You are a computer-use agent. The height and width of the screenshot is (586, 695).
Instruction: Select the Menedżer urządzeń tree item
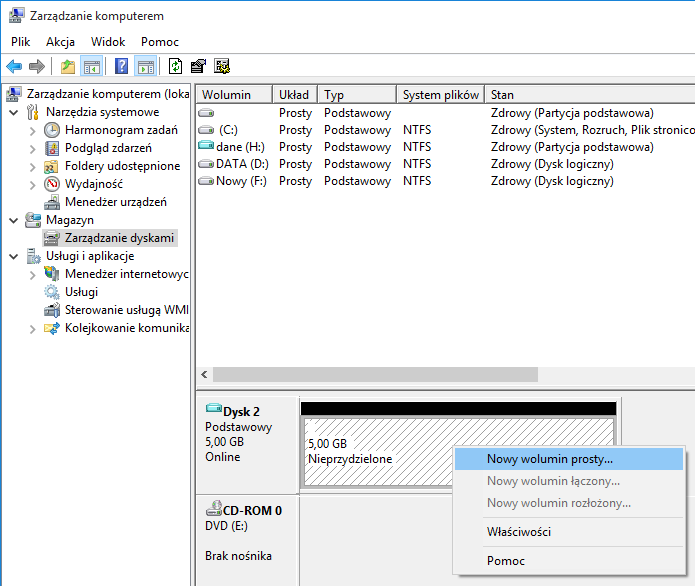pyautogui.click(x=116, y=202)
